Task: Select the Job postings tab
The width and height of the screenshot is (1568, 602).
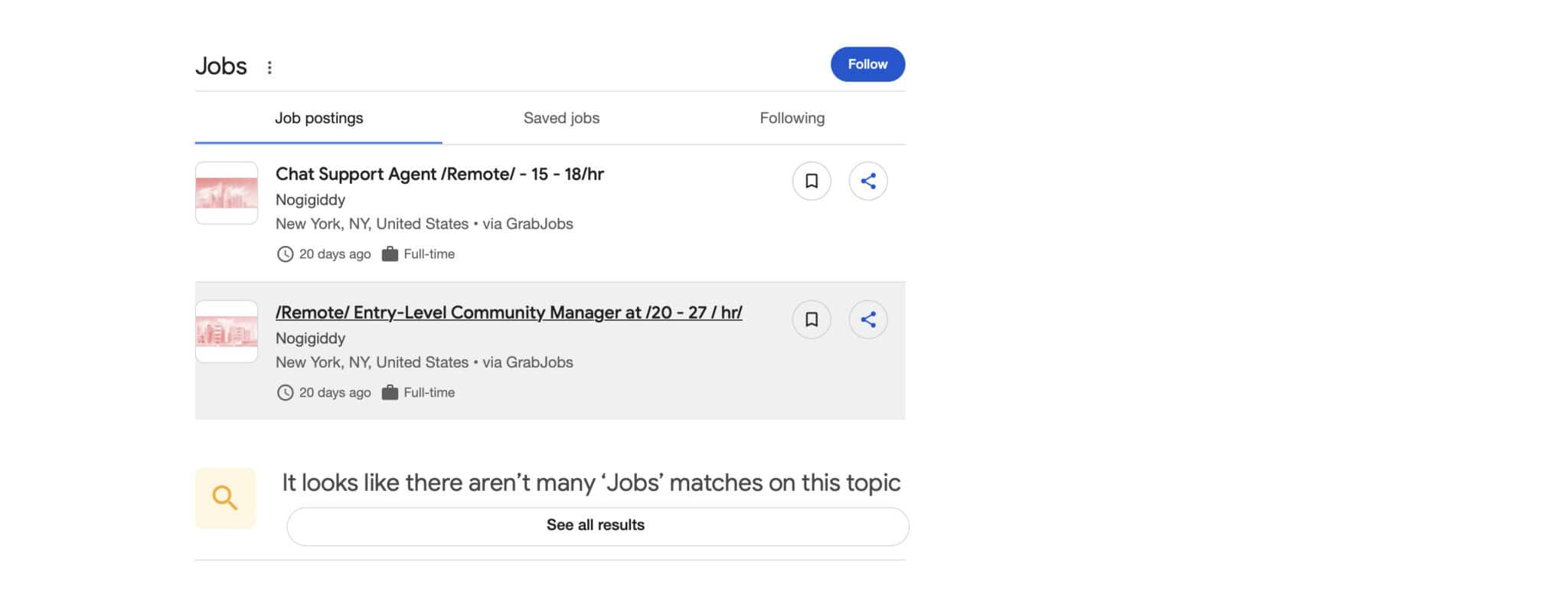Action: coord(319,118)
